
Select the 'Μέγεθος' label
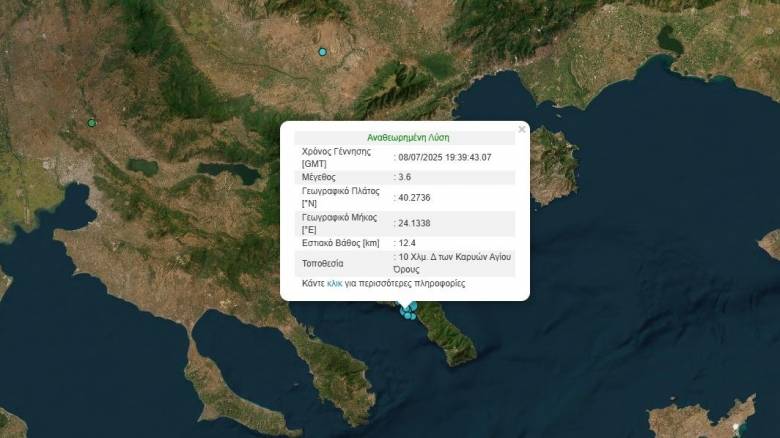(x=318, y=177)
